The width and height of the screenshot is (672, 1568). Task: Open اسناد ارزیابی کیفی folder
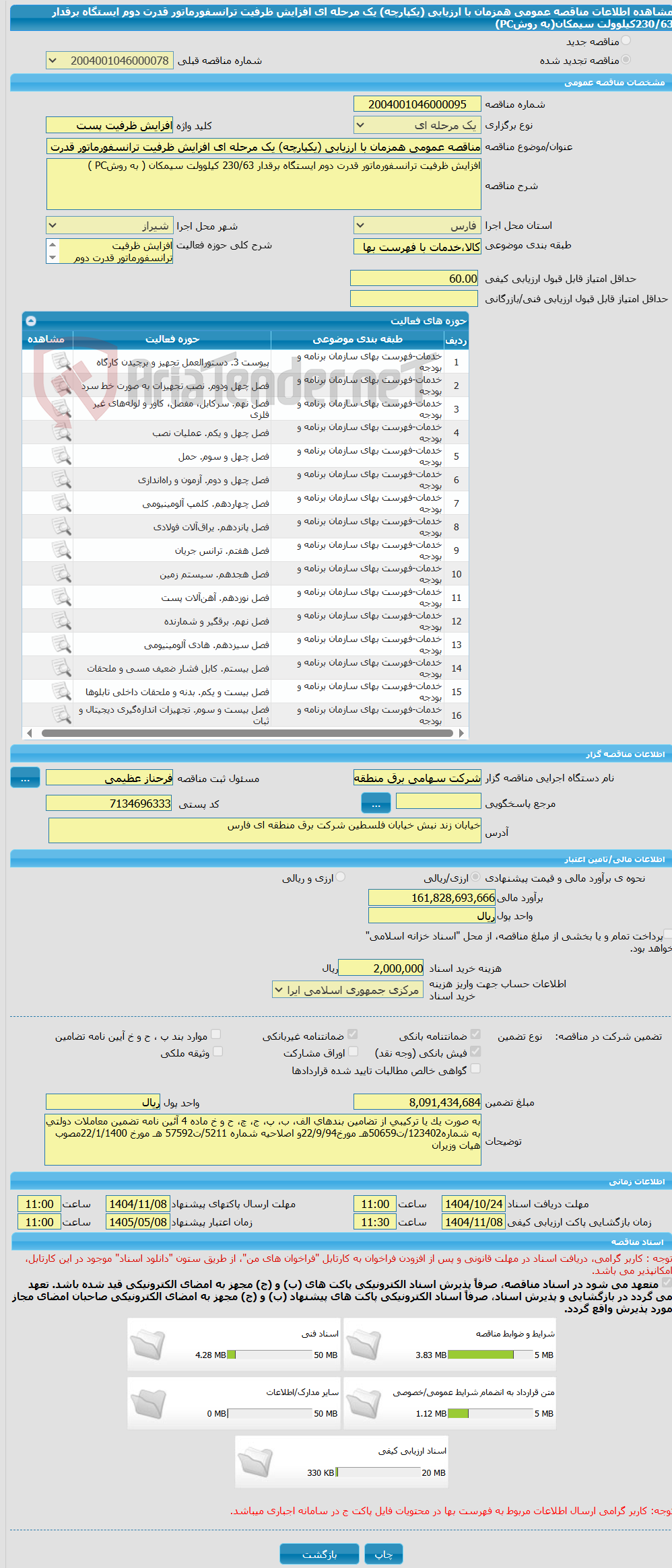(x=255, y=1462)
